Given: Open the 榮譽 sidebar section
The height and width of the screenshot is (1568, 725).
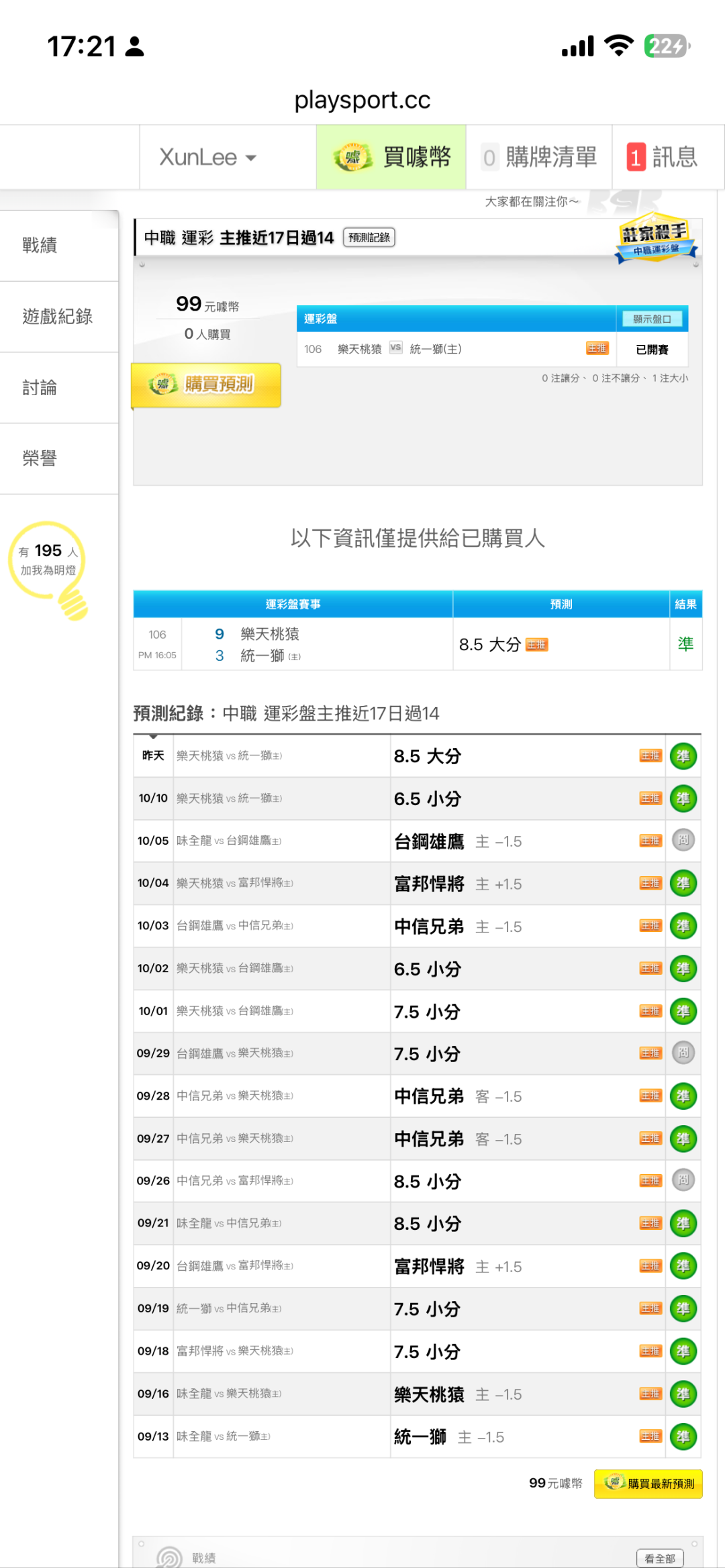Looking at the screenshot, I should click(40, 459).
